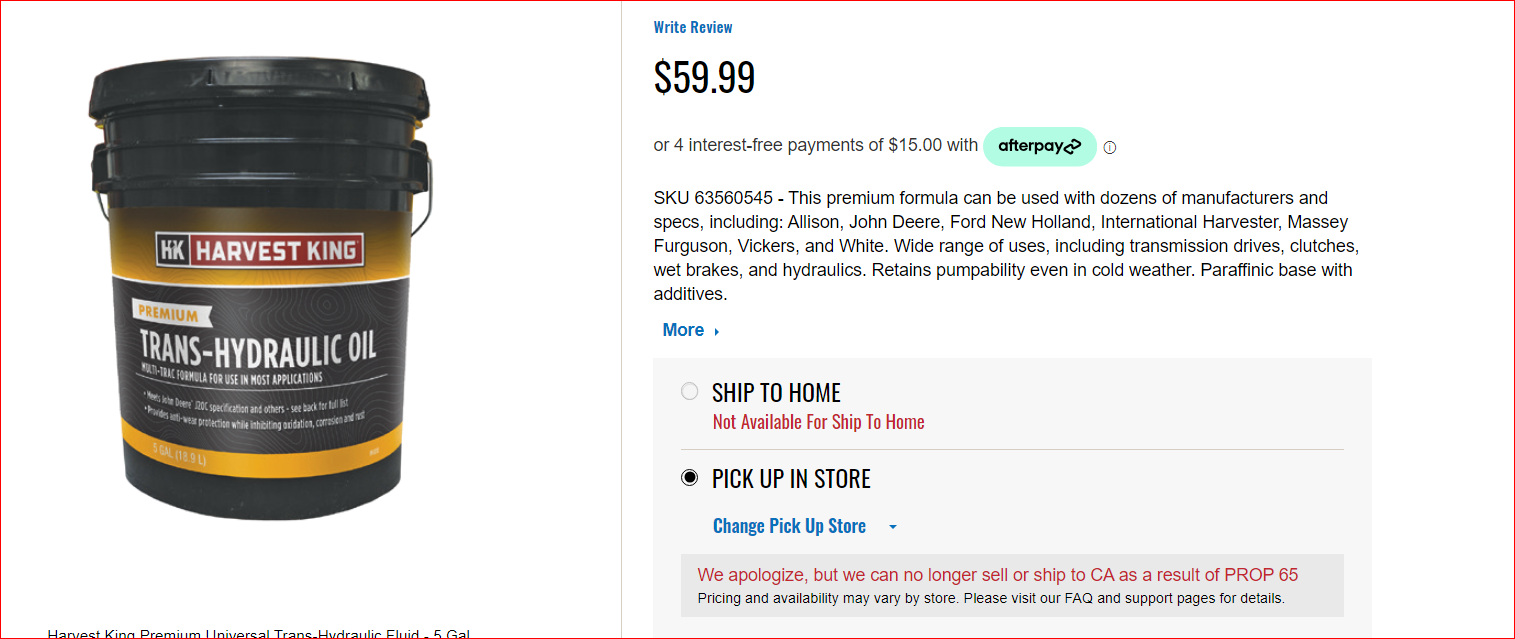
Task: Click the More link under description
Action: click(x=683, y=330)
